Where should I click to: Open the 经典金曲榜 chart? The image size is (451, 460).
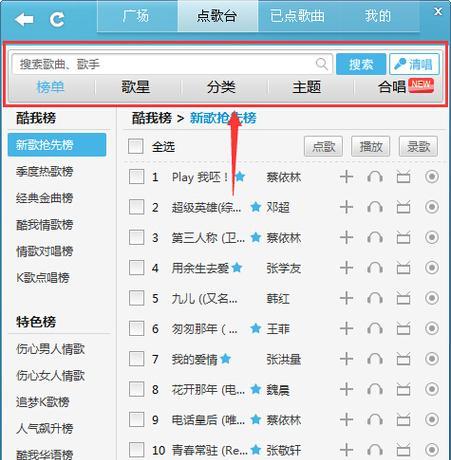tap(45, 198)
